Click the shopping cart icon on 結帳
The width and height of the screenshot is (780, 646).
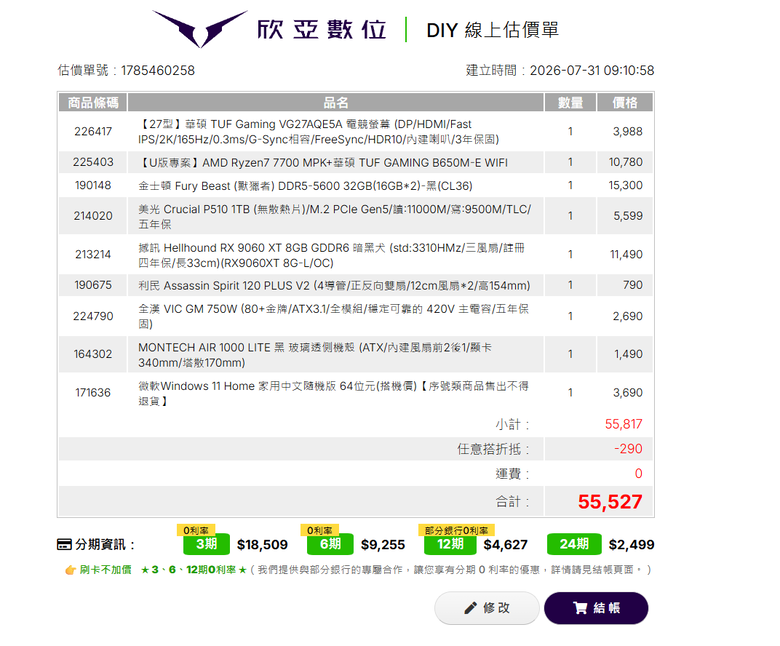[x=580, y=608]
